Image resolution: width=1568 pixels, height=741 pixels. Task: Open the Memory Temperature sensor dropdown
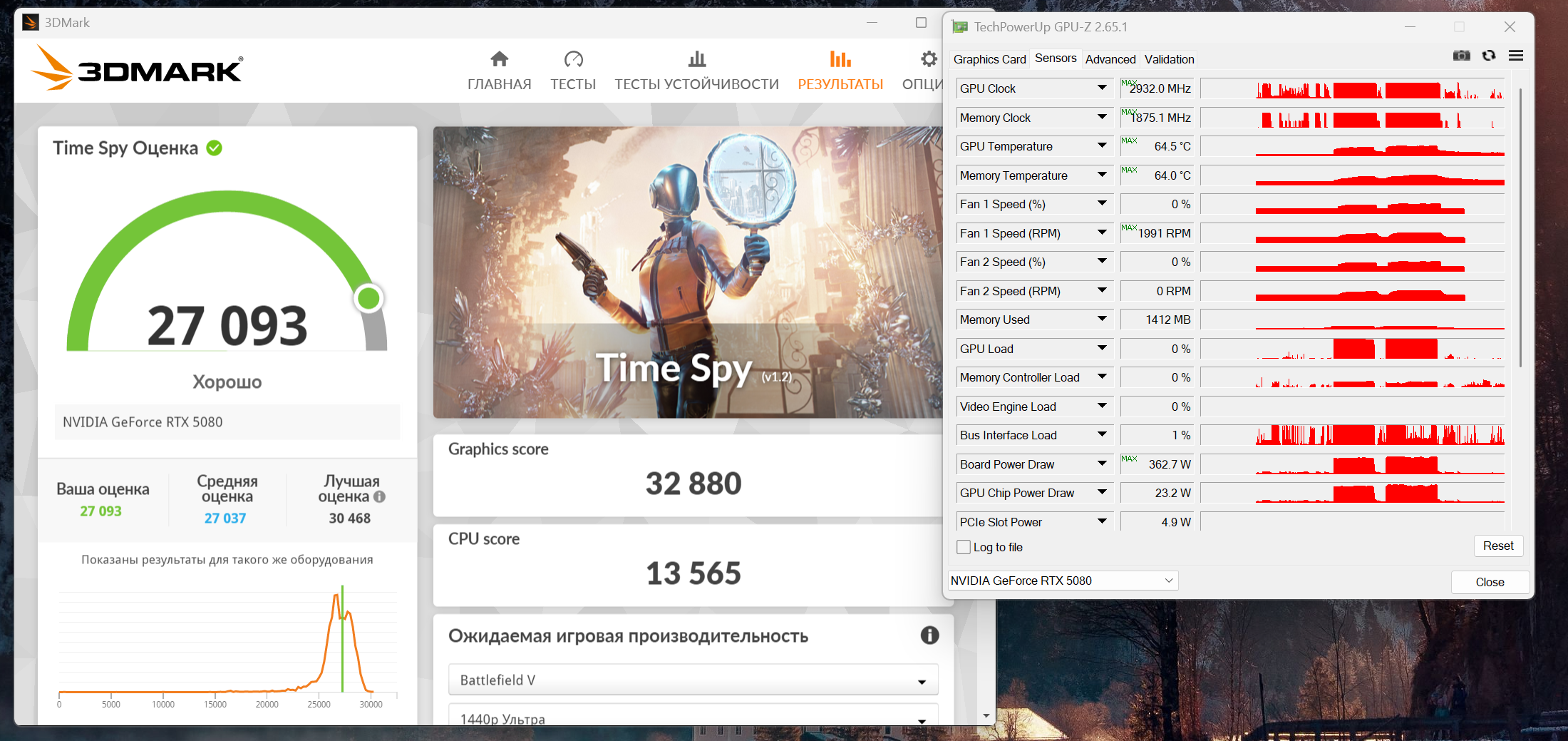point(1102,175)
